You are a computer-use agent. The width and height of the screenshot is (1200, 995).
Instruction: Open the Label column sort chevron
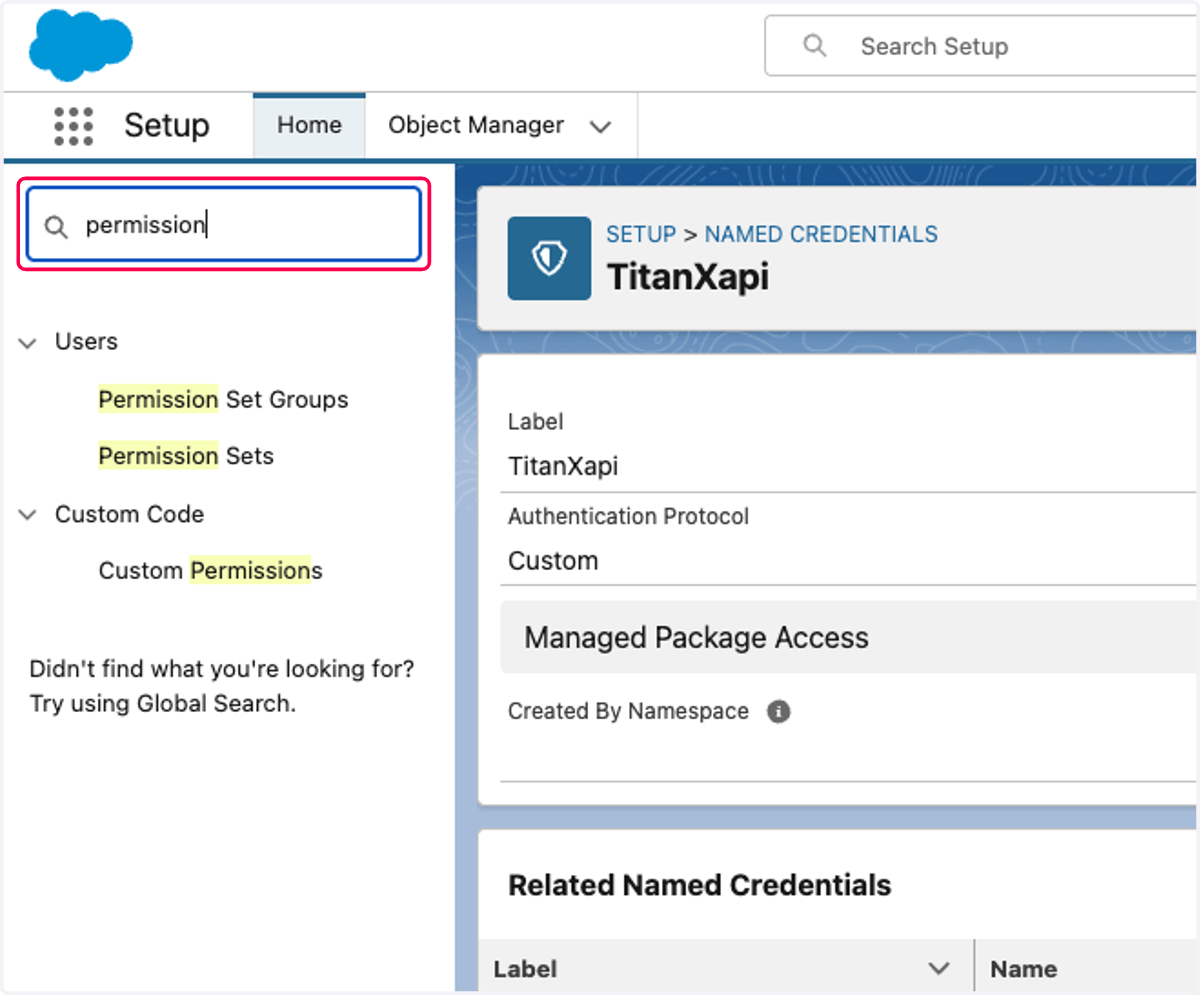938,969
